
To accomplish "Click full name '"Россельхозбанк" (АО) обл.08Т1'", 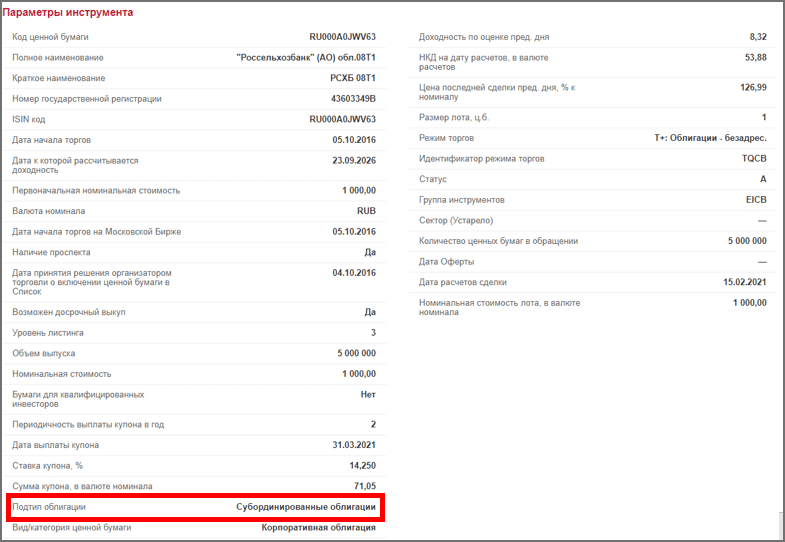I will pos(306,58).
